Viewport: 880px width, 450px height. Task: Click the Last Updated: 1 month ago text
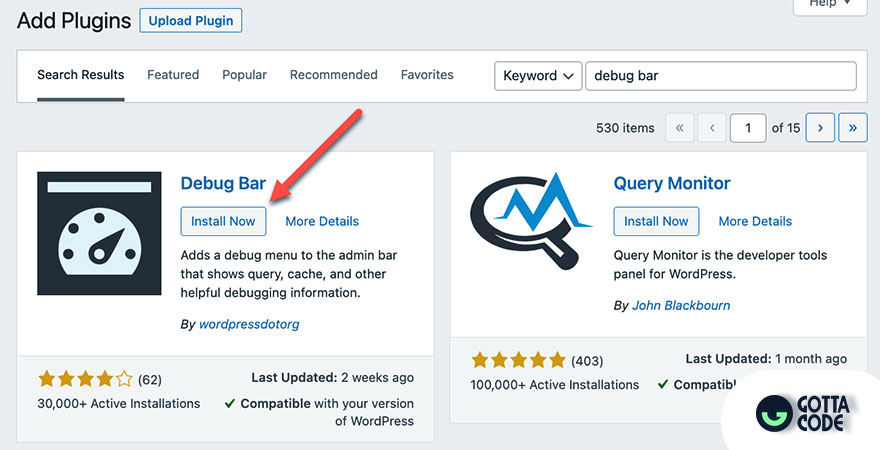coord(766,359)
